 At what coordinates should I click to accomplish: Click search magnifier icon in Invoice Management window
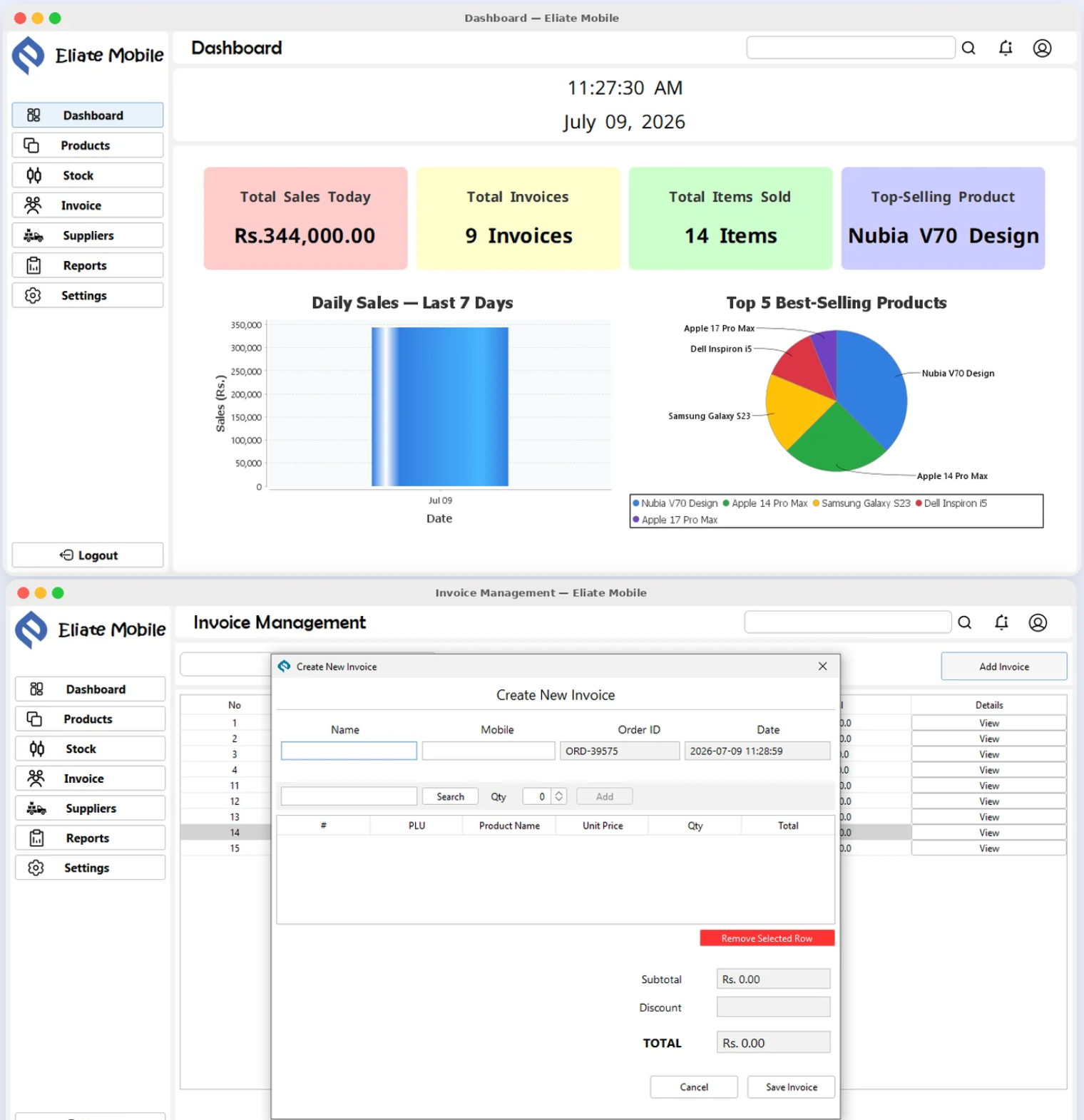tap(965, 622)
